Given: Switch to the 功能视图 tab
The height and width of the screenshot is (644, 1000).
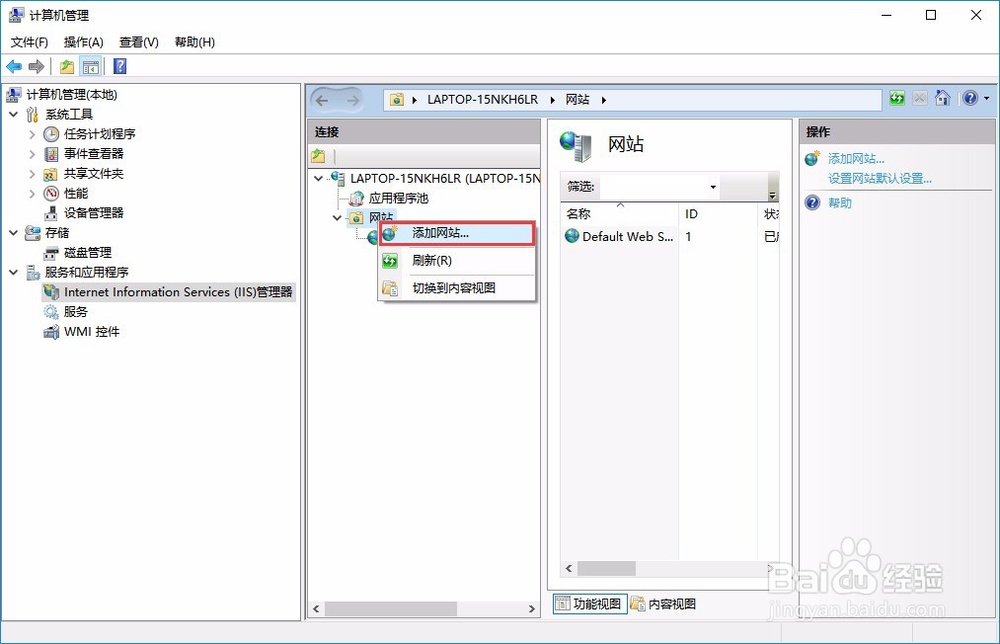Looking at the screenshot, I should [590, 604].
